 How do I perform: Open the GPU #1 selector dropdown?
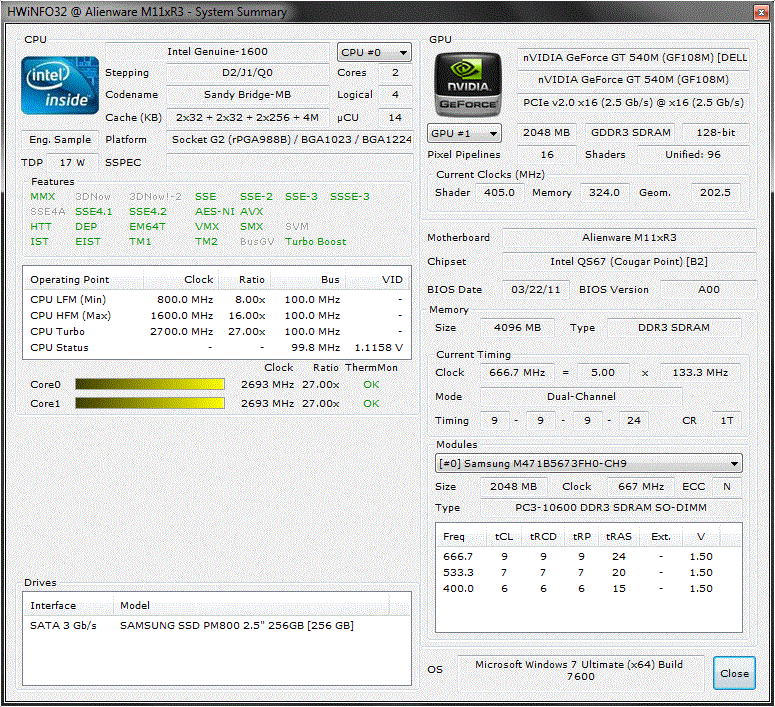[x=464, y=133]
